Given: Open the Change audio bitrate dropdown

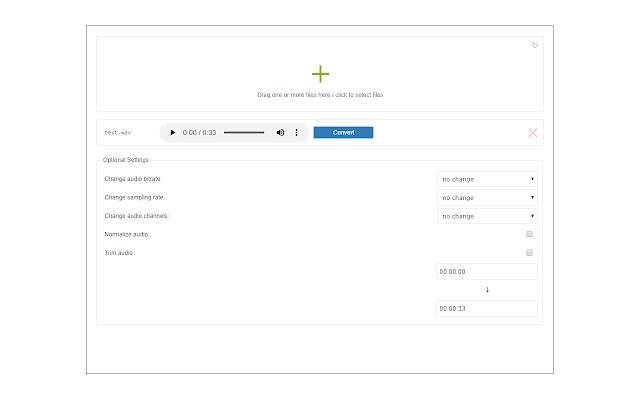Looking at the screenshot, I should [x=487, y=179].
